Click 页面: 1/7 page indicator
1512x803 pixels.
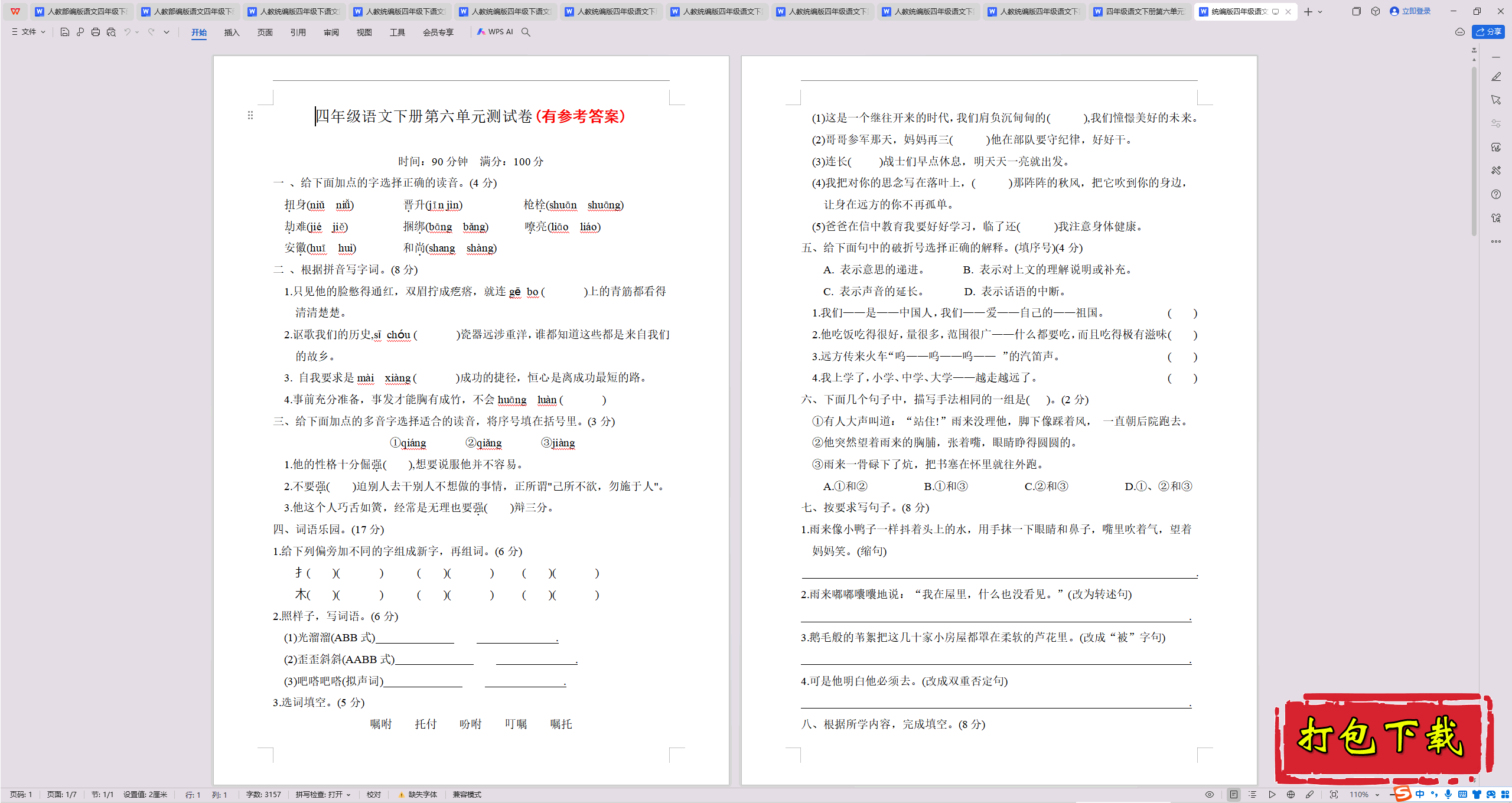(x=62, y=795)
